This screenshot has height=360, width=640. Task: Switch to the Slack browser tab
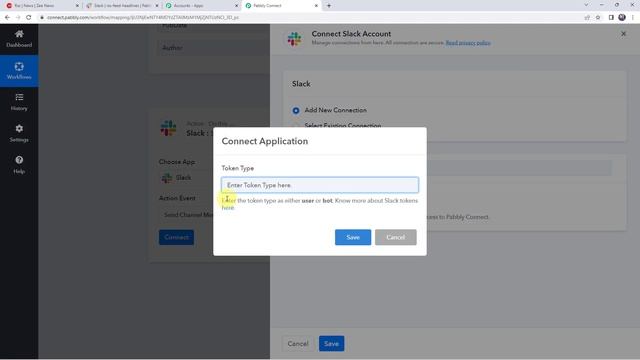point(121,6)
